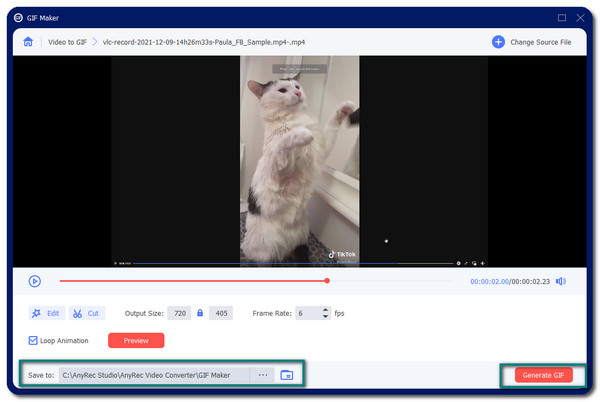Open the Edit tool

point(47,313)
